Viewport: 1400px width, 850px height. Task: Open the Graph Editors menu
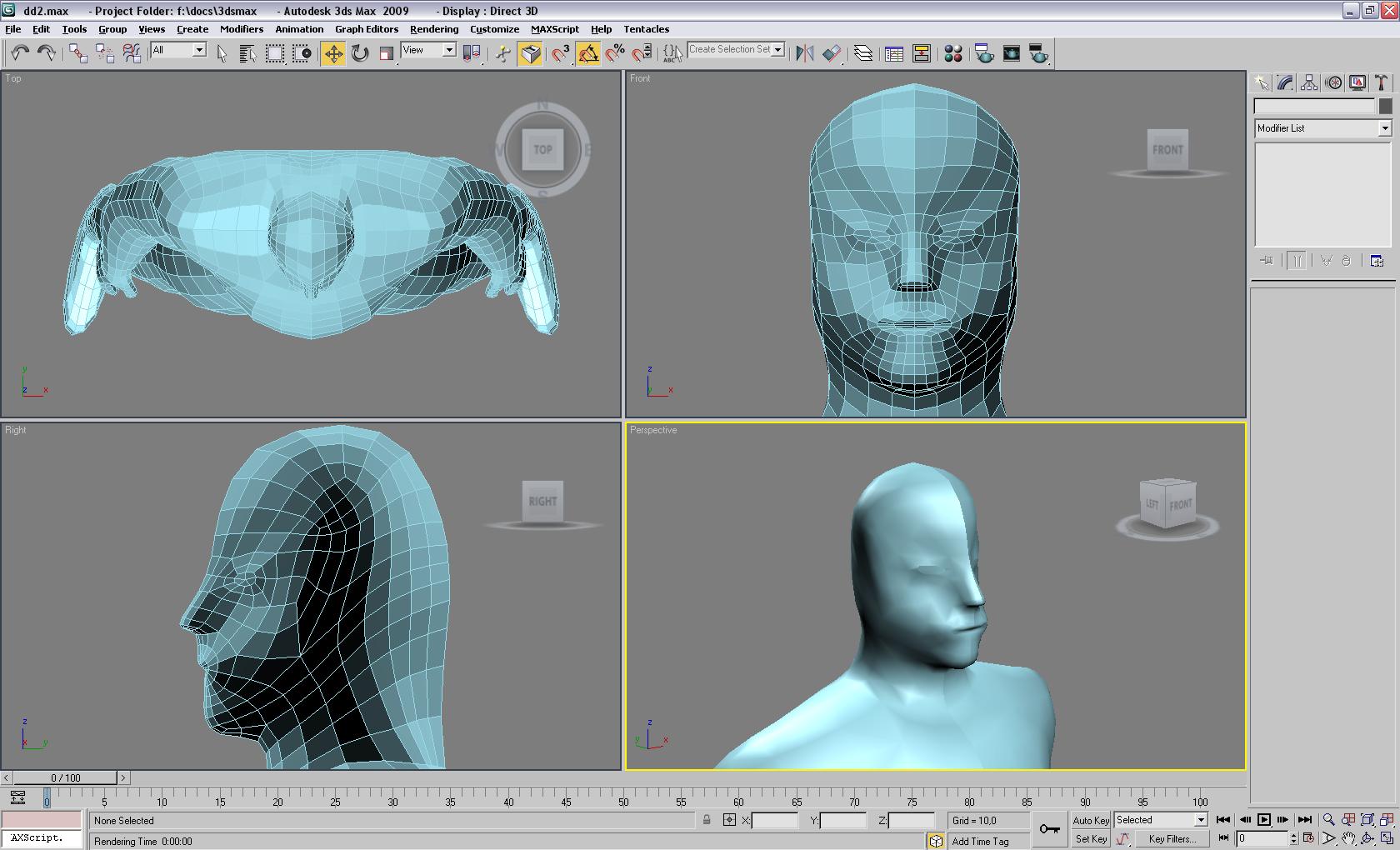coord(367,29)
